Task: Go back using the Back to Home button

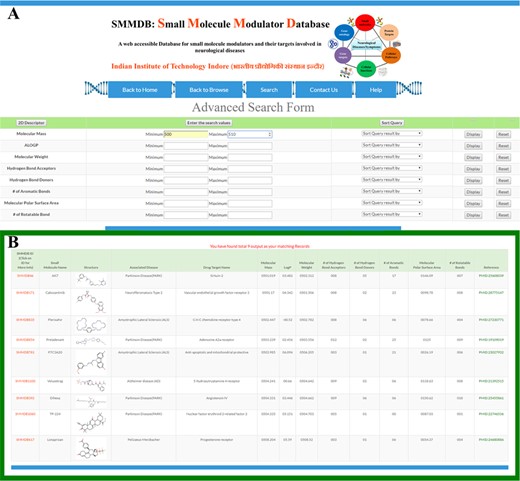Action: click(140, 90)
